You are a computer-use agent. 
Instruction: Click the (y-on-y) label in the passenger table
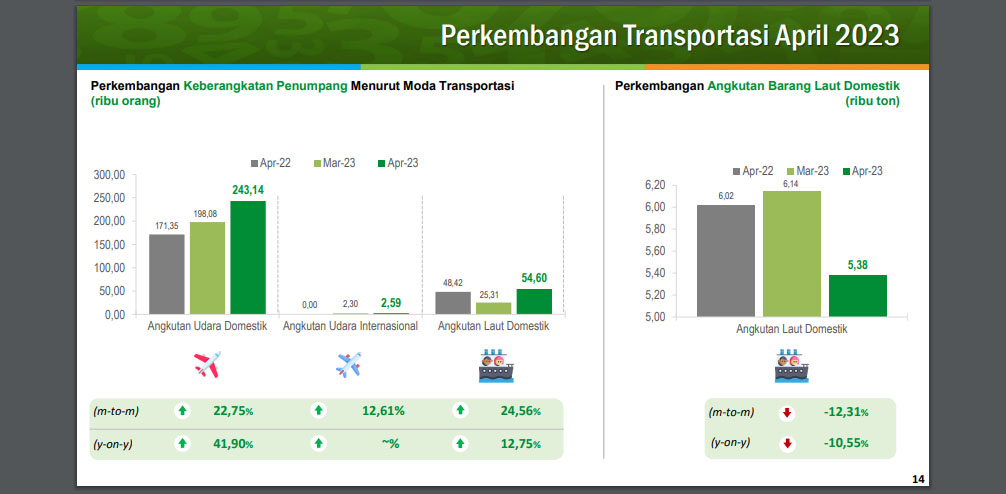tap(114, 443)
